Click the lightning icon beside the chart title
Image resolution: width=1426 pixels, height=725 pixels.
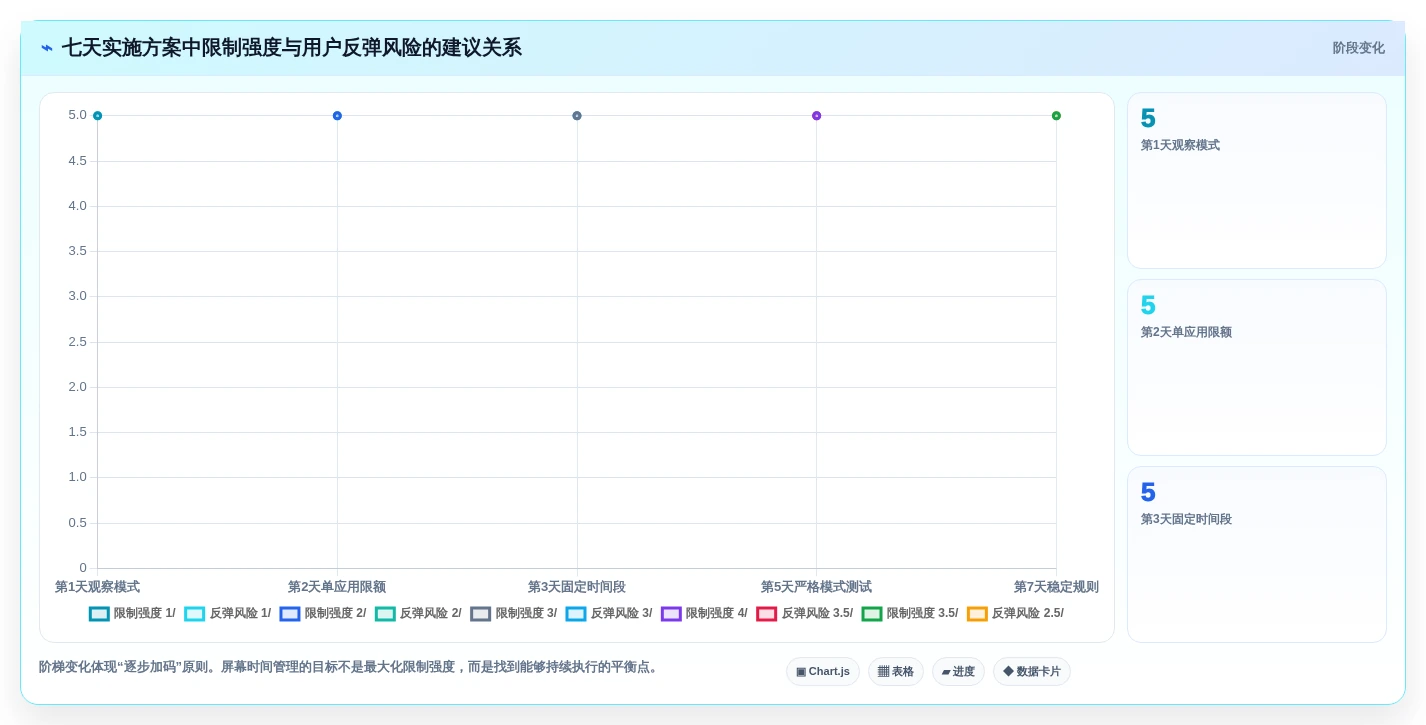[47, 48]
